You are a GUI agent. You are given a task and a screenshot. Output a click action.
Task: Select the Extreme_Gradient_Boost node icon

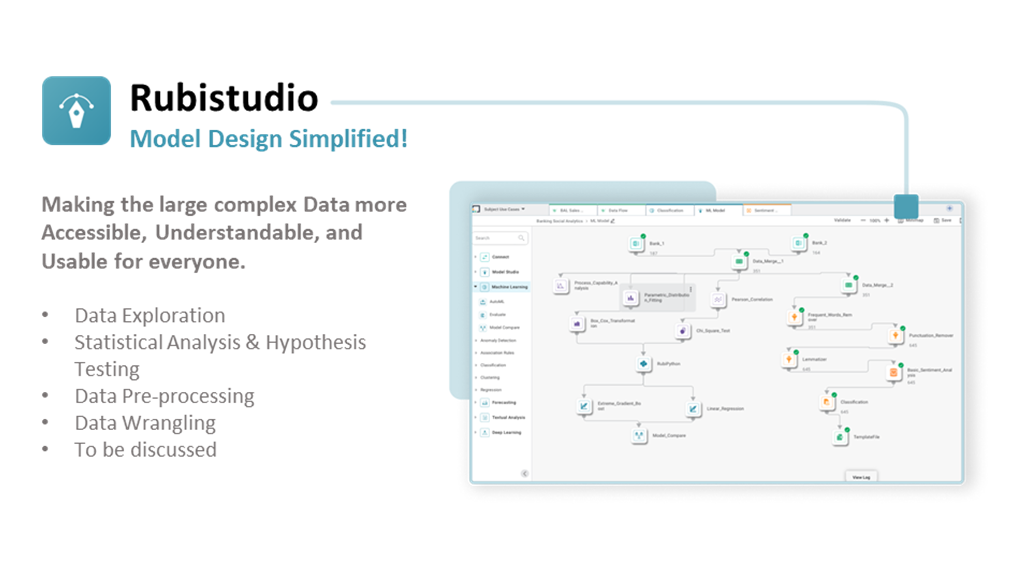pyautogui.click(x=583, y=407)
